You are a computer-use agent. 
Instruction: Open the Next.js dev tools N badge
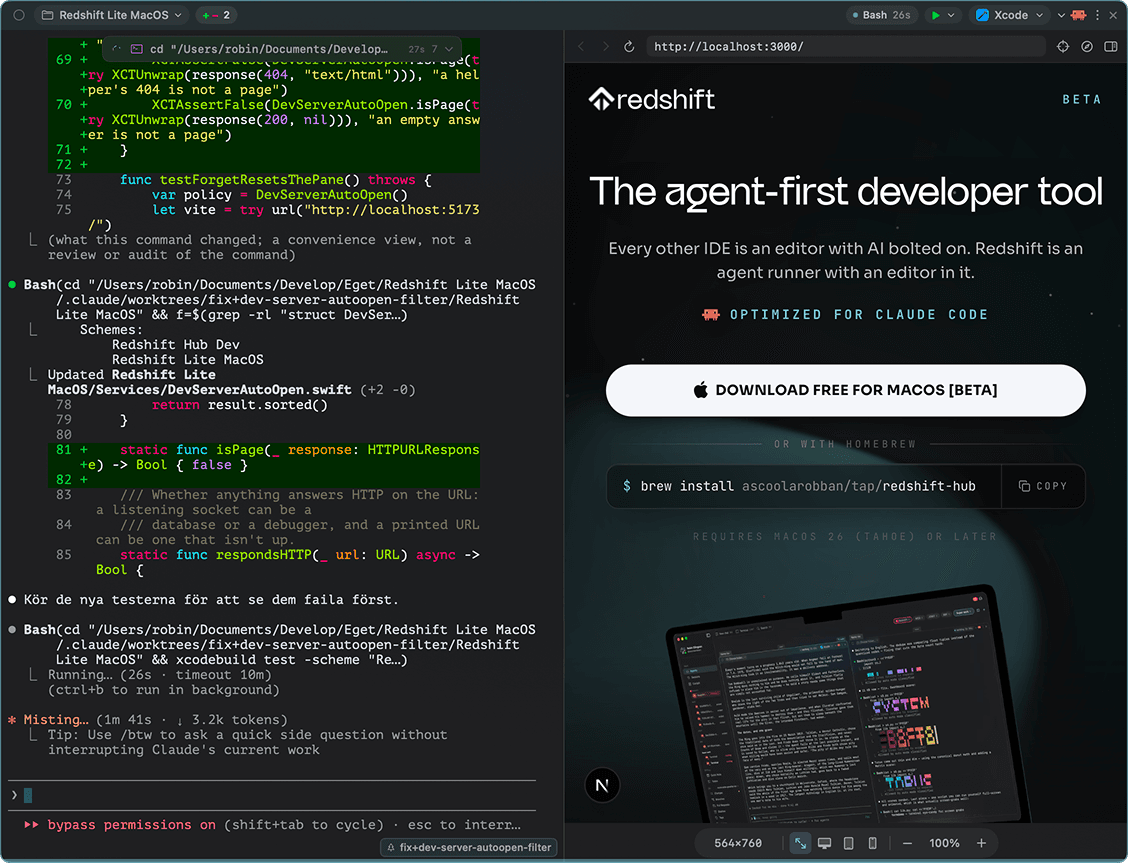(x=602, y=785)
